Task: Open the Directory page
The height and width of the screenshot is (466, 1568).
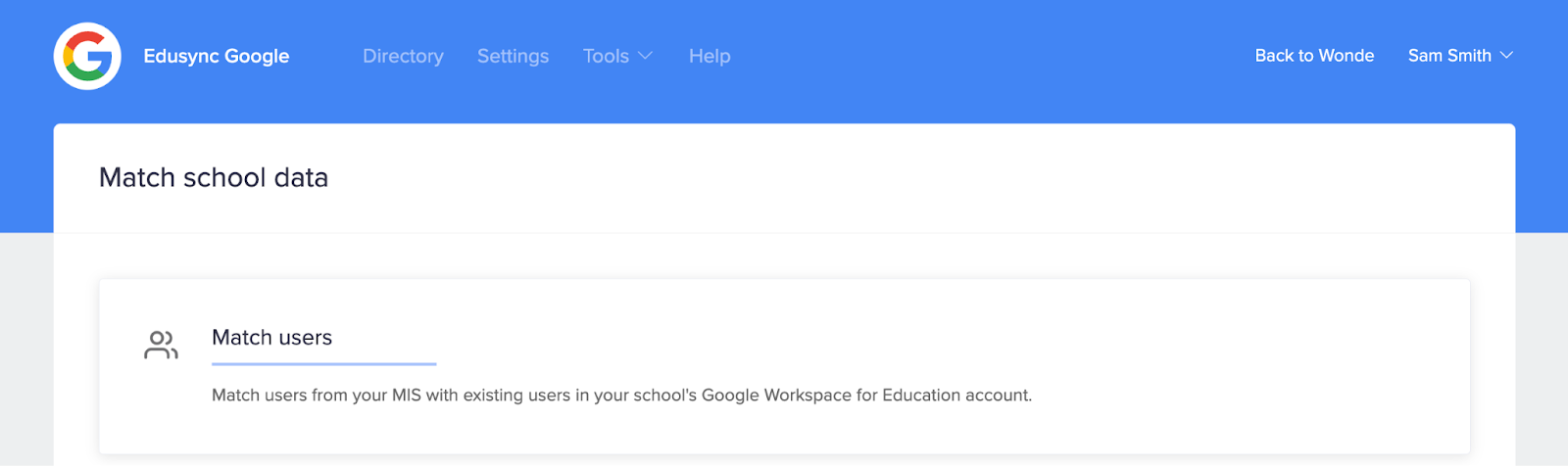Action: coord(403,56)
